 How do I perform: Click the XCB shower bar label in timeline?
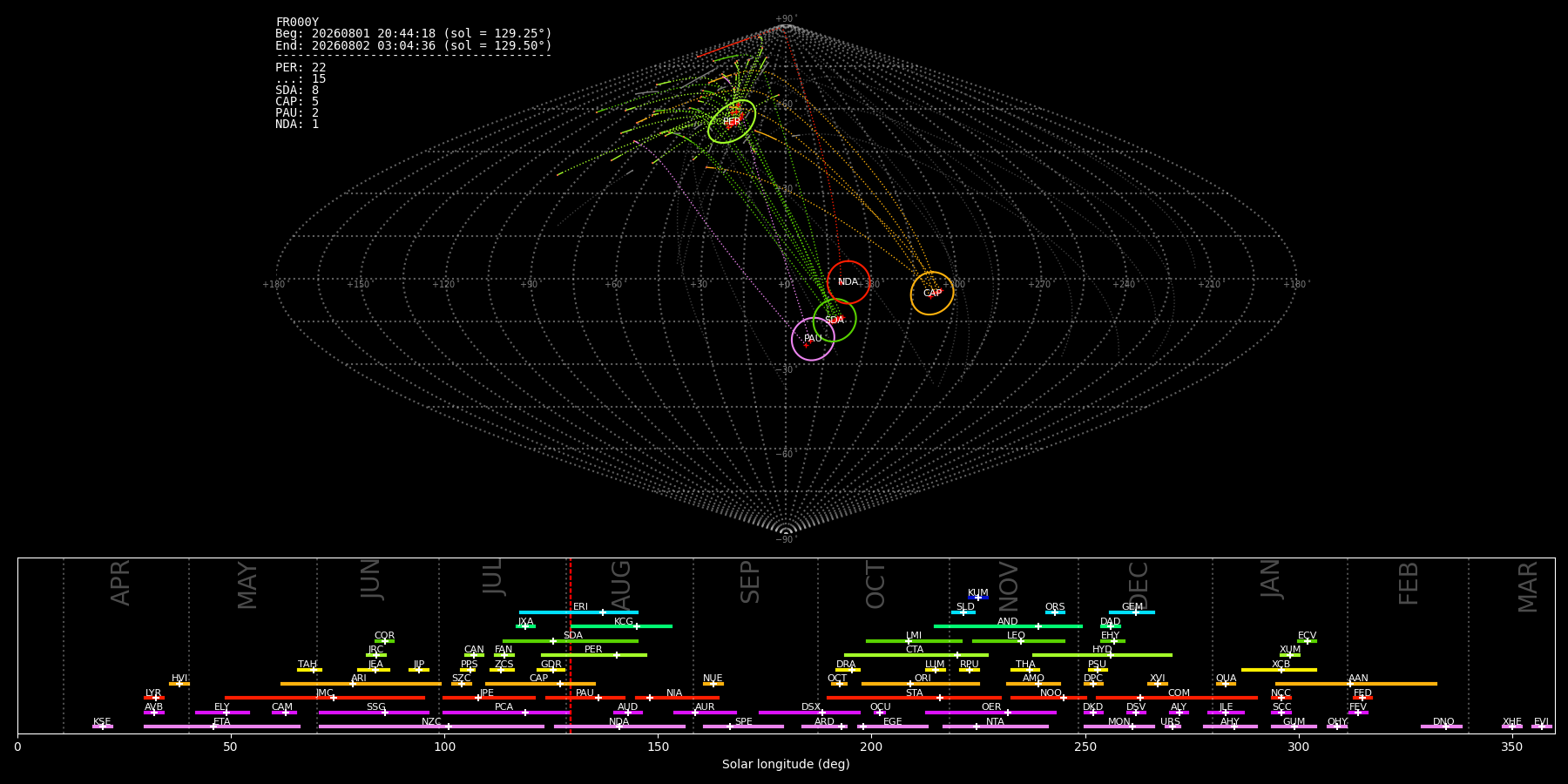tap(1281, 665)
